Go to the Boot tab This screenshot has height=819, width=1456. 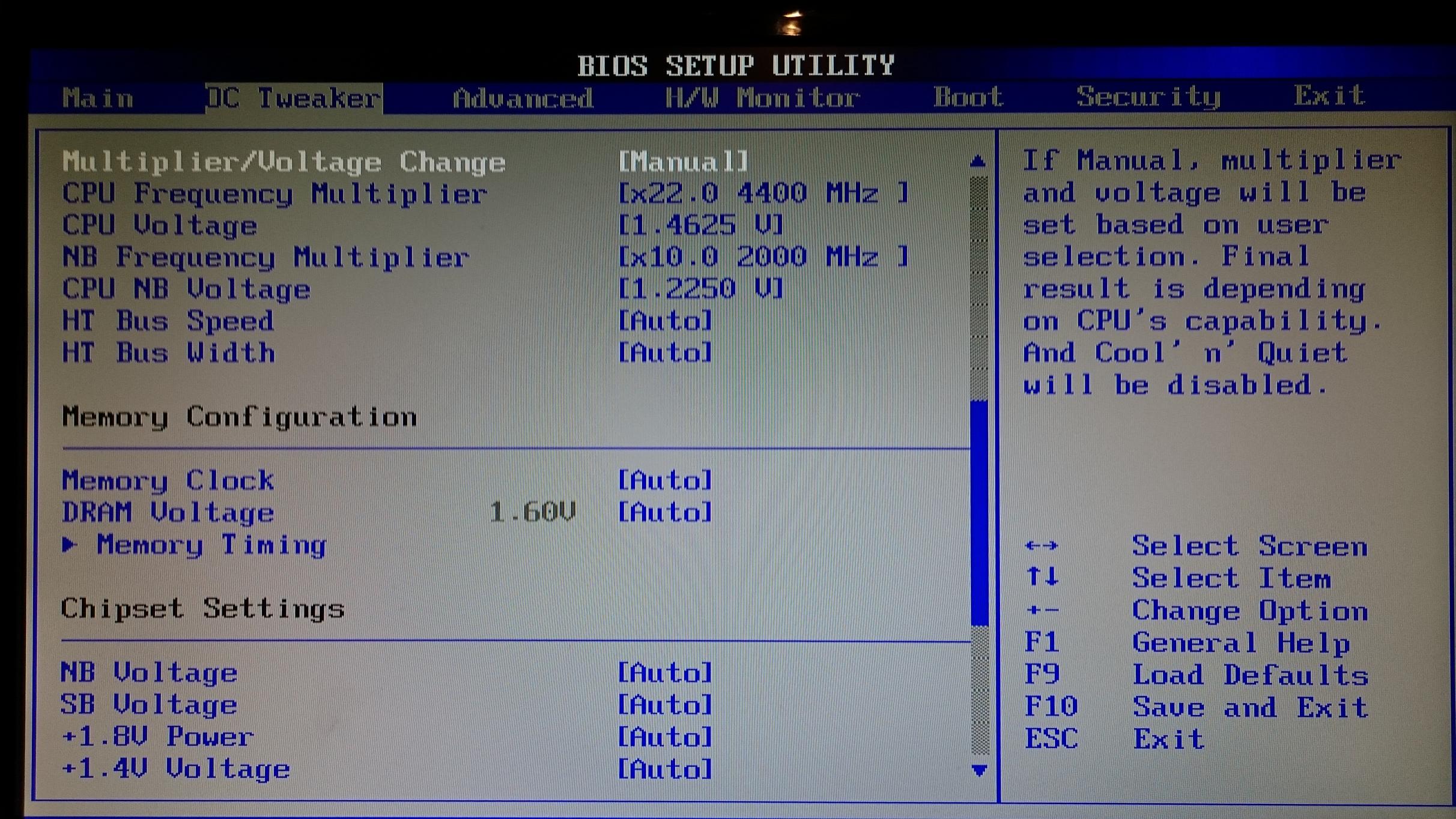[968, 97]
